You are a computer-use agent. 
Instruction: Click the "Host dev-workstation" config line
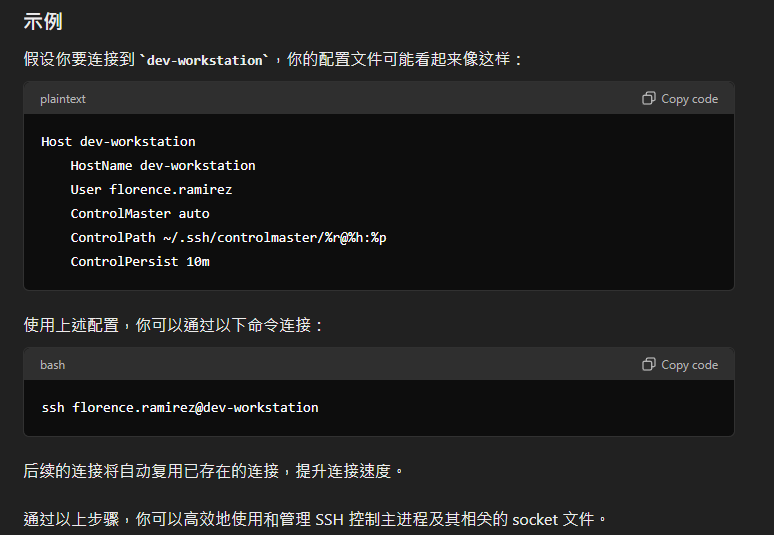click(x=118, y=142)
